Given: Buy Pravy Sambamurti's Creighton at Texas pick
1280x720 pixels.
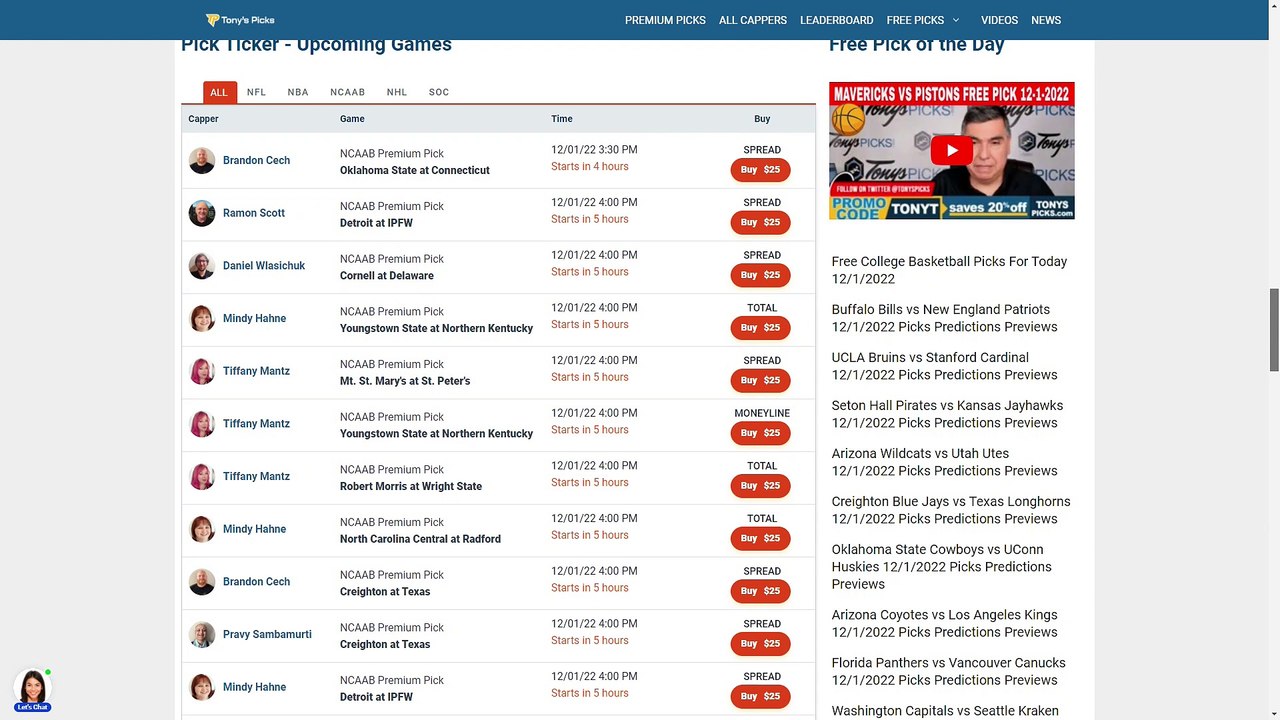Looking at the screenshot, I should [760, 644].
